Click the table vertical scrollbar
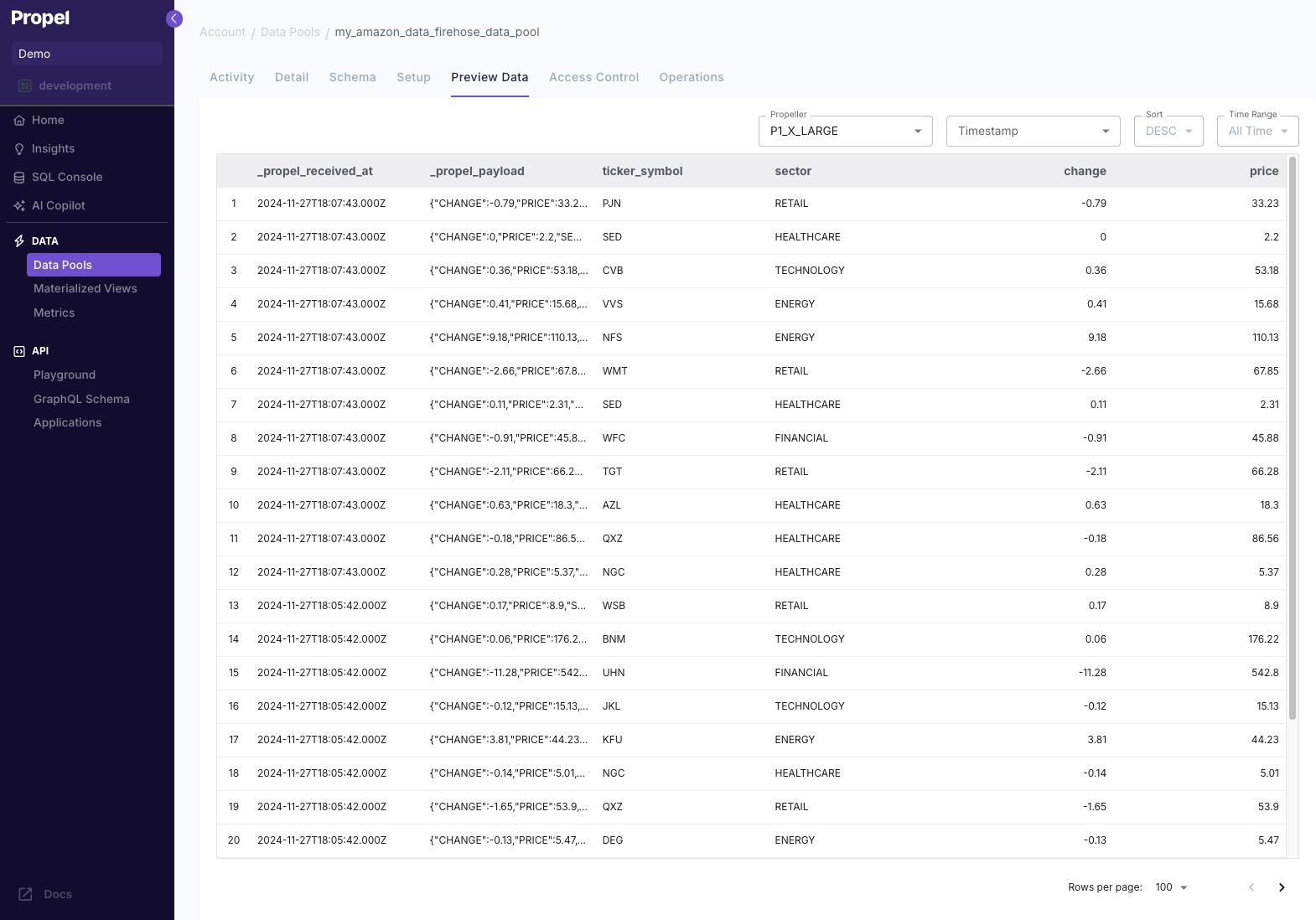This screenshot has width=1316, height=920. 1293,437
